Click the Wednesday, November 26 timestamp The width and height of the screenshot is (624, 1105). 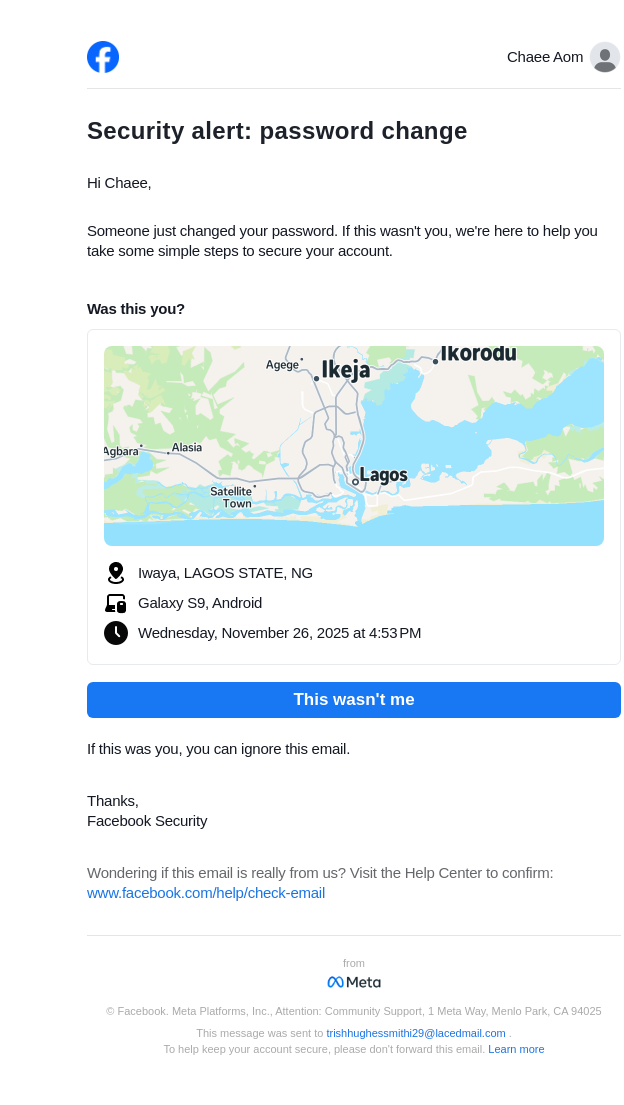(x=279, y=633)
